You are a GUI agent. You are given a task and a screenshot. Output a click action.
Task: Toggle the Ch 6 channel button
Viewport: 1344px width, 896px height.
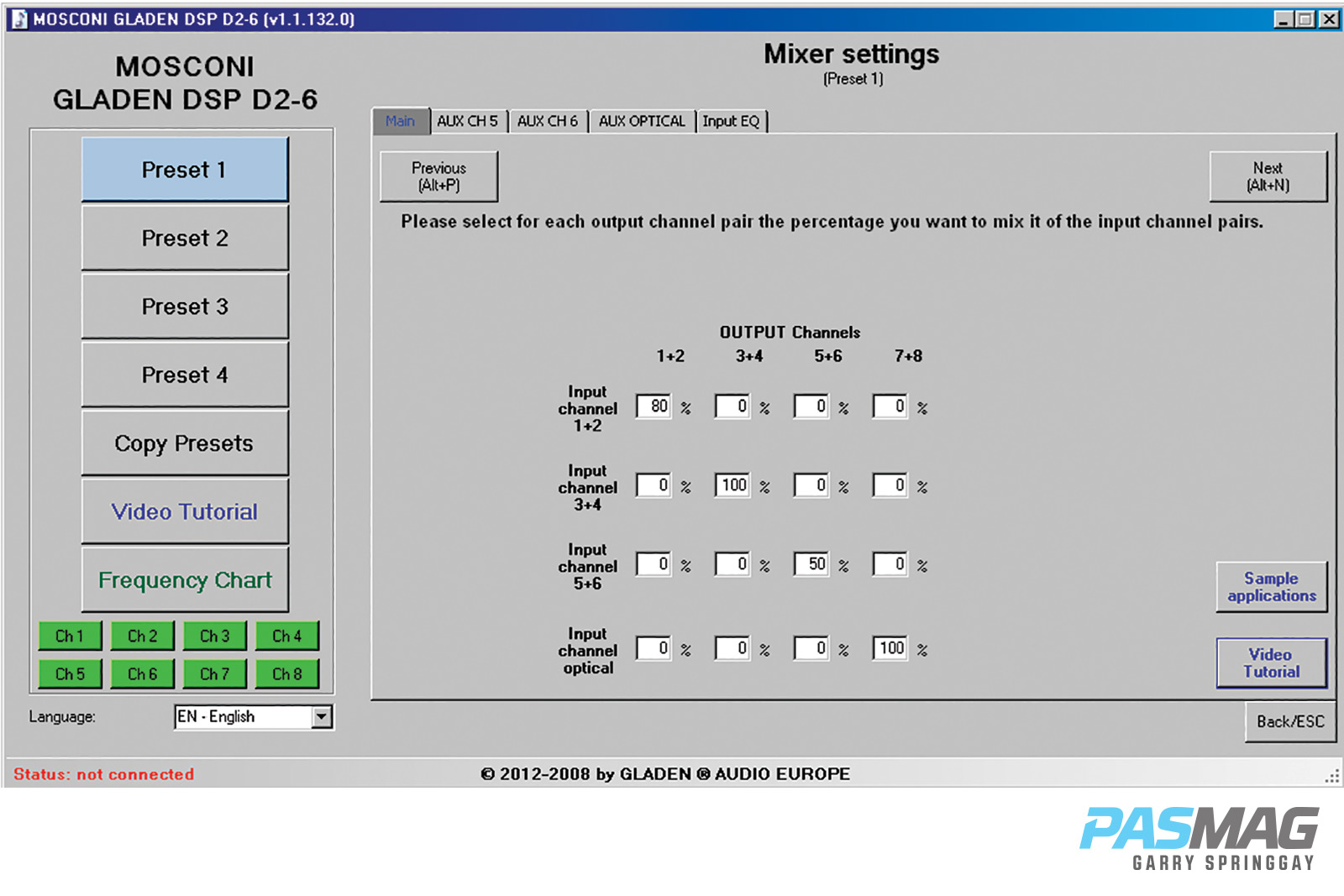coord(142,673)
